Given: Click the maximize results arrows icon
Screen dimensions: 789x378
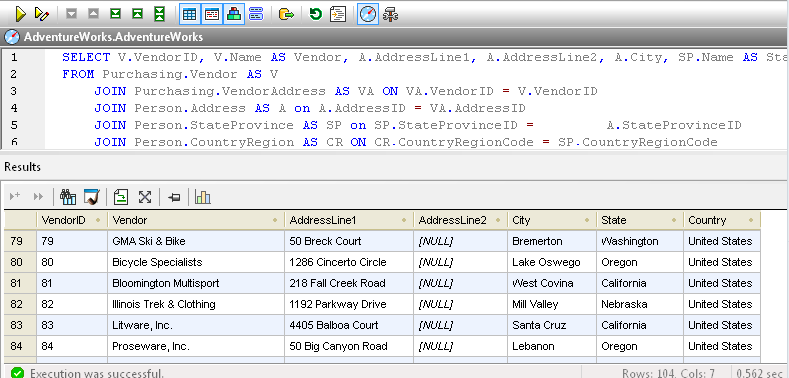Looking at the screenshot, I should tap(145, 197).
